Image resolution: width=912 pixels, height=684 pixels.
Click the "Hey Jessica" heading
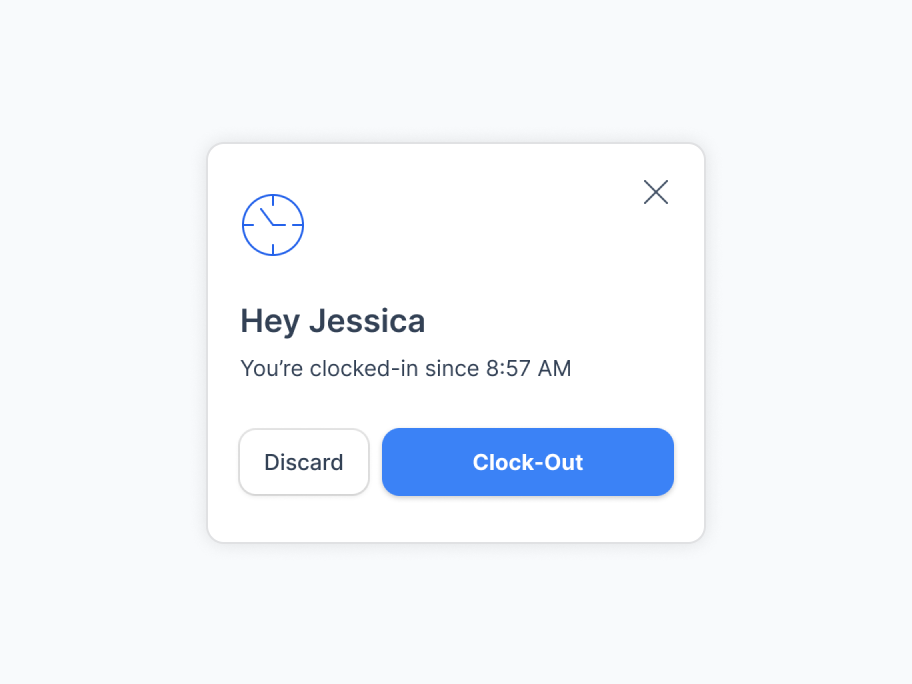click(x=333, y=322)
